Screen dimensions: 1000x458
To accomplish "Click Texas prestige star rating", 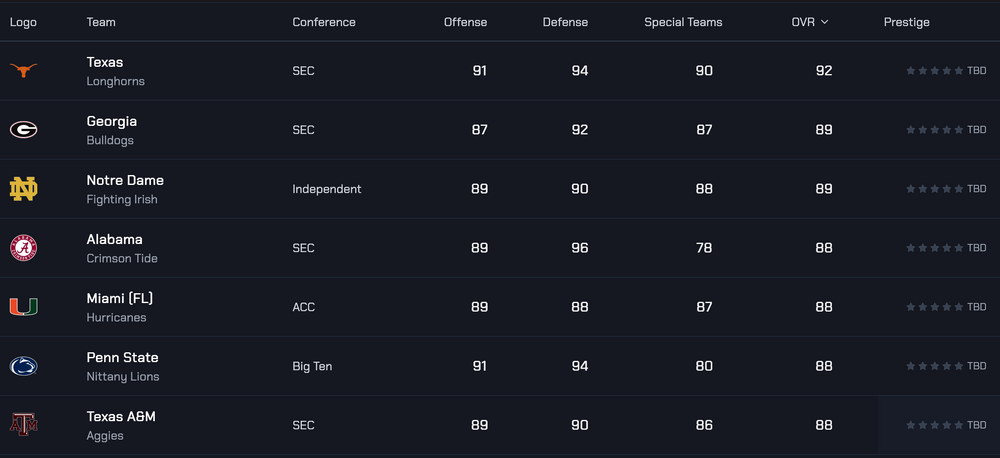I will (x=934, y=71).
